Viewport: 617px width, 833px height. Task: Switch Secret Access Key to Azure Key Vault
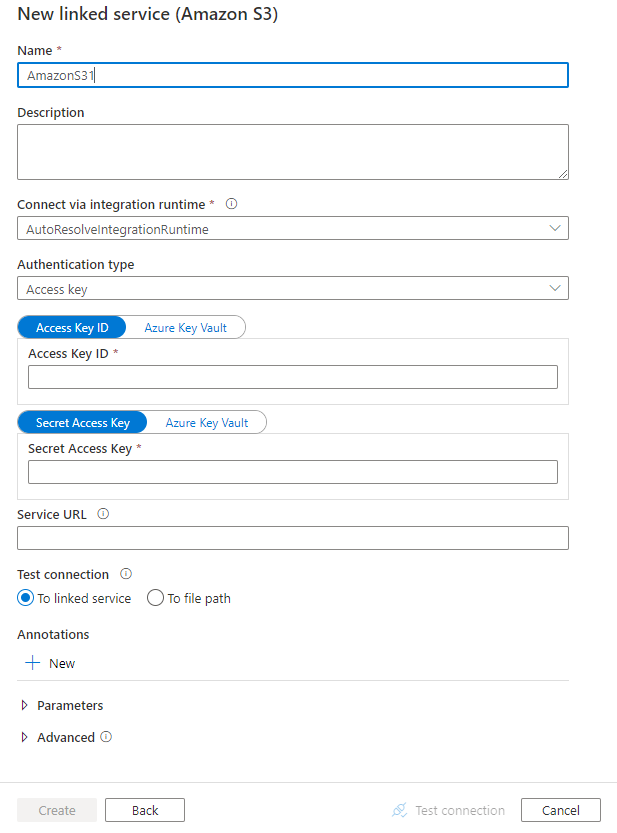pyautogui.click(x=207, y=421)
